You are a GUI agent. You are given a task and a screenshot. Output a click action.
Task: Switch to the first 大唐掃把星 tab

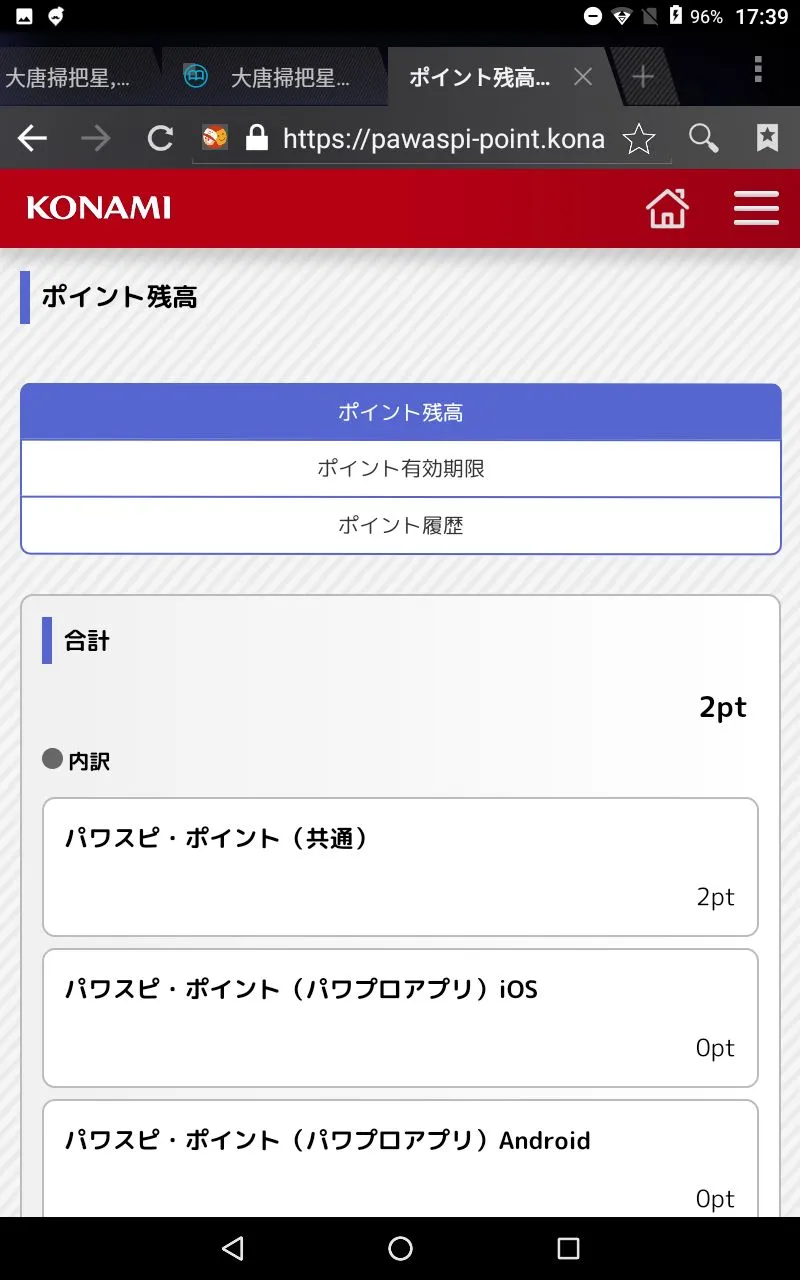pyautogui.click(x=68, y=78)
